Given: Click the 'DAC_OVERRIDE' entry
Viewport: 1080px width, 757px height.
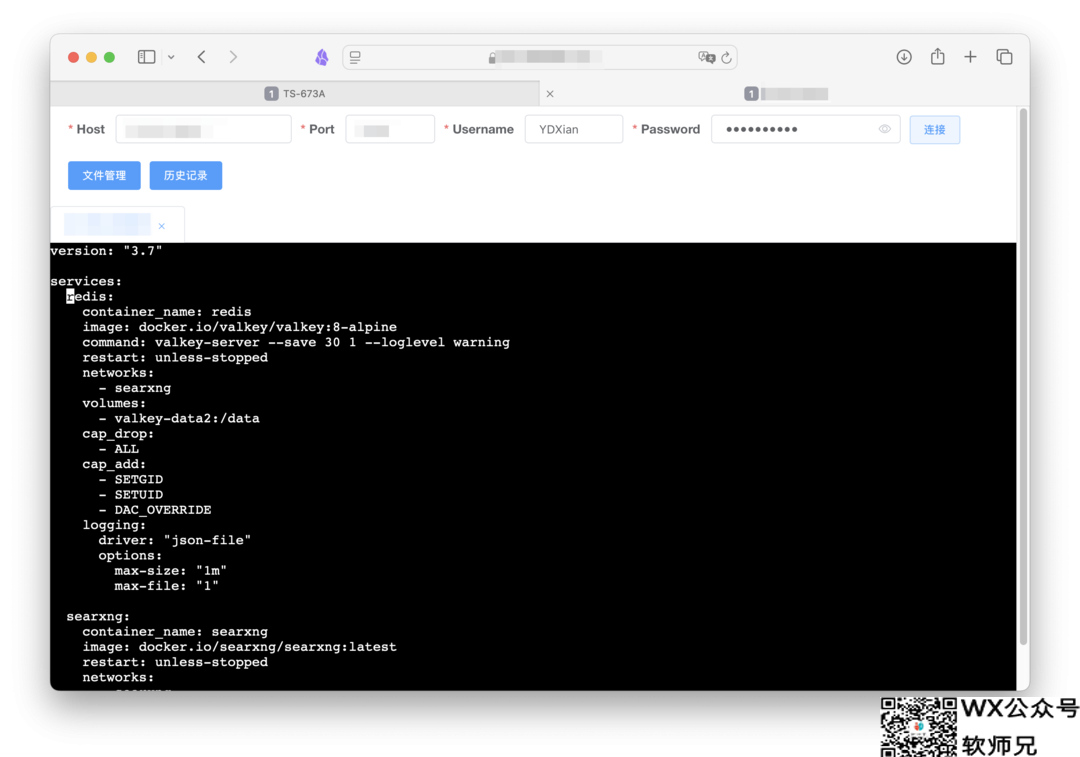Looking at the screenshot, I should pyautogui.click(x=155, y=510).
